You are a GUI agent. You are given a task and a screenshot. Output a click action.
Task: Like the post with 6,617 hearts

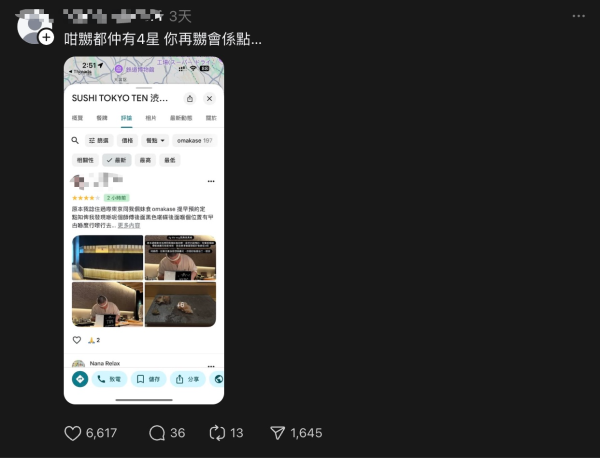(72, 433)
